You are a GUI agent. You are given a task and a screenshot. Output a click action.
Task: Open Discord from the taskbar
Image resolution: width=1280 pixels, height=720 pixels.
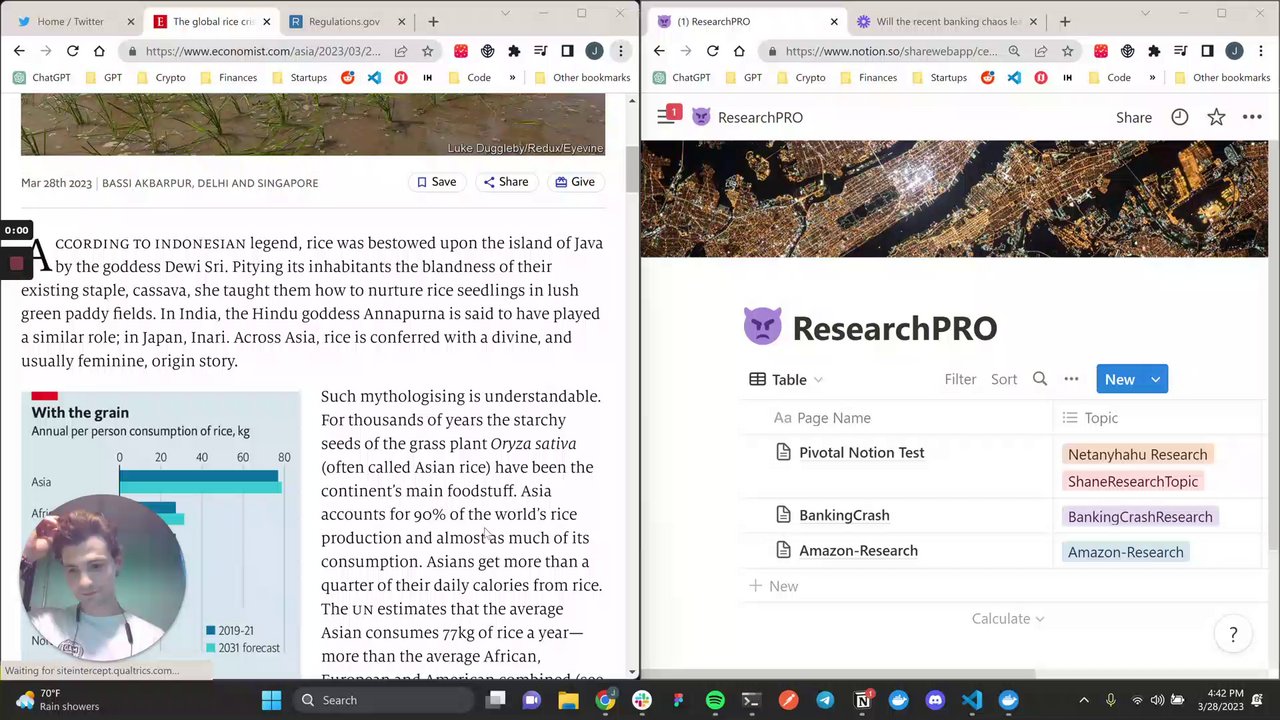pos(935,700)
